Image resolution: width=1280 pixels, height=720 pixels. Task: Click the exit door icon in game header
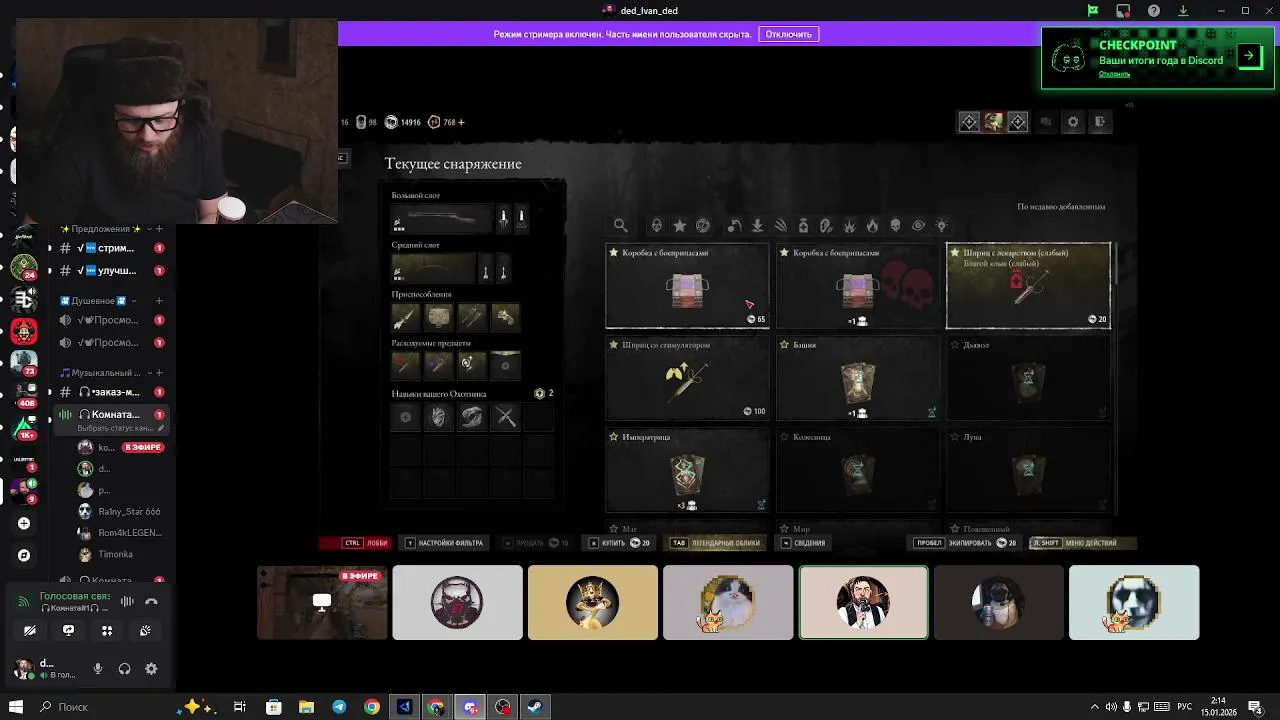(1100, 122)
